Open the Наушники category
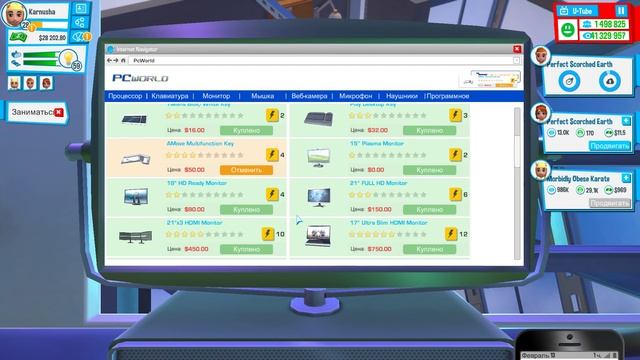 pyautogui.click(x=402, y=96)
